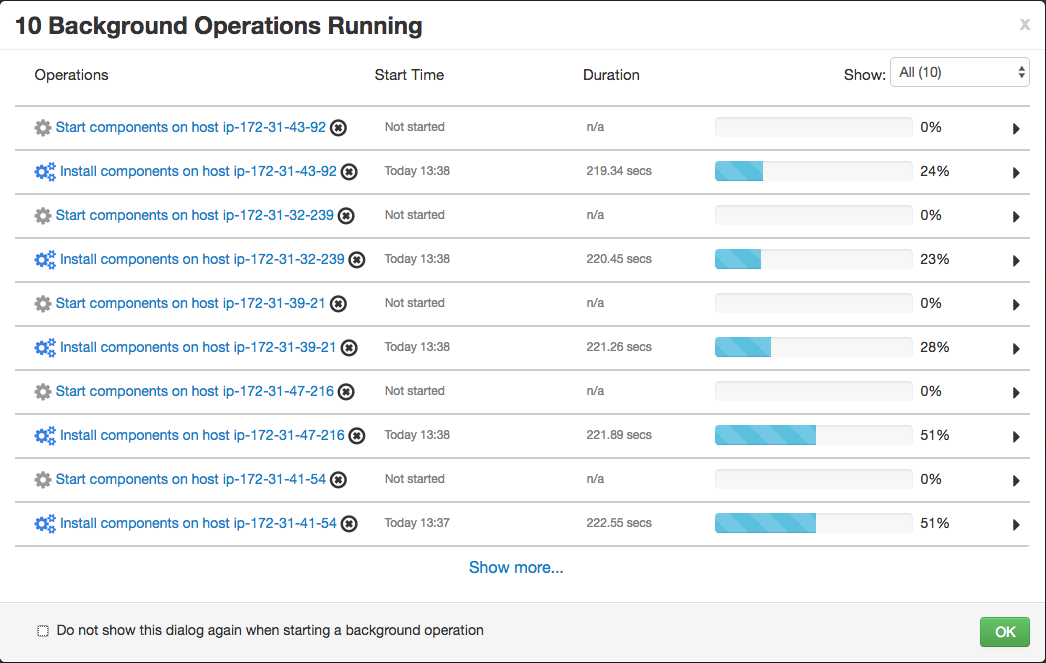Expand details for Install components on ip-172-31-43-92
1046x663 pixels.
[1016, 172]
